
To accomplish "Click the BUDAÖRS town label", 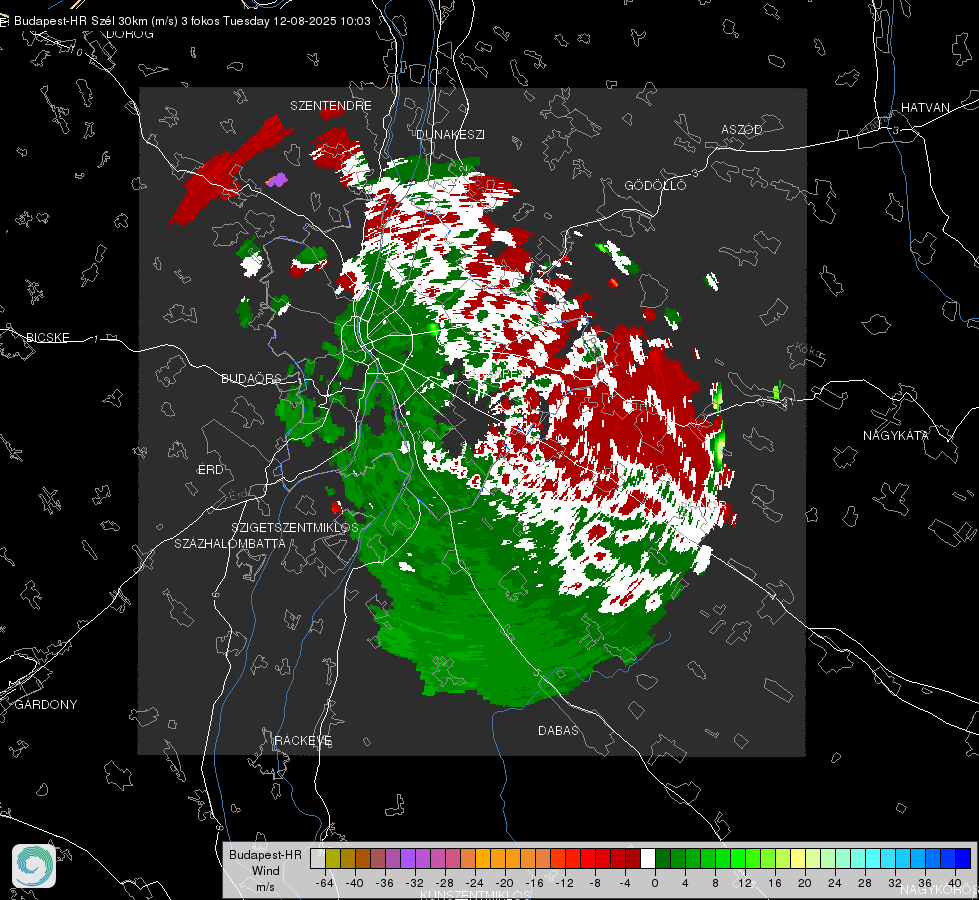I will tap(252, 378).
